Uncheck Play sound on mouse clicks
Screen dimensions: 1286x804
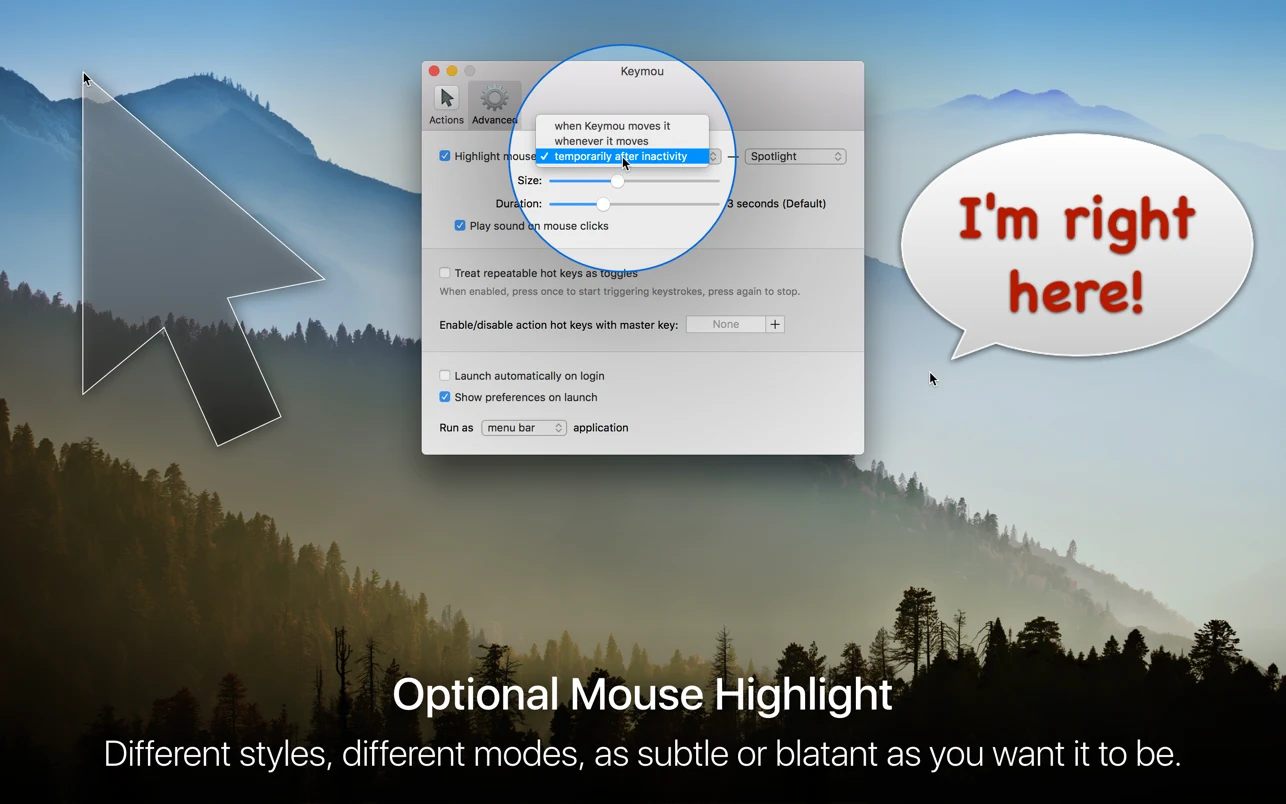460,226
